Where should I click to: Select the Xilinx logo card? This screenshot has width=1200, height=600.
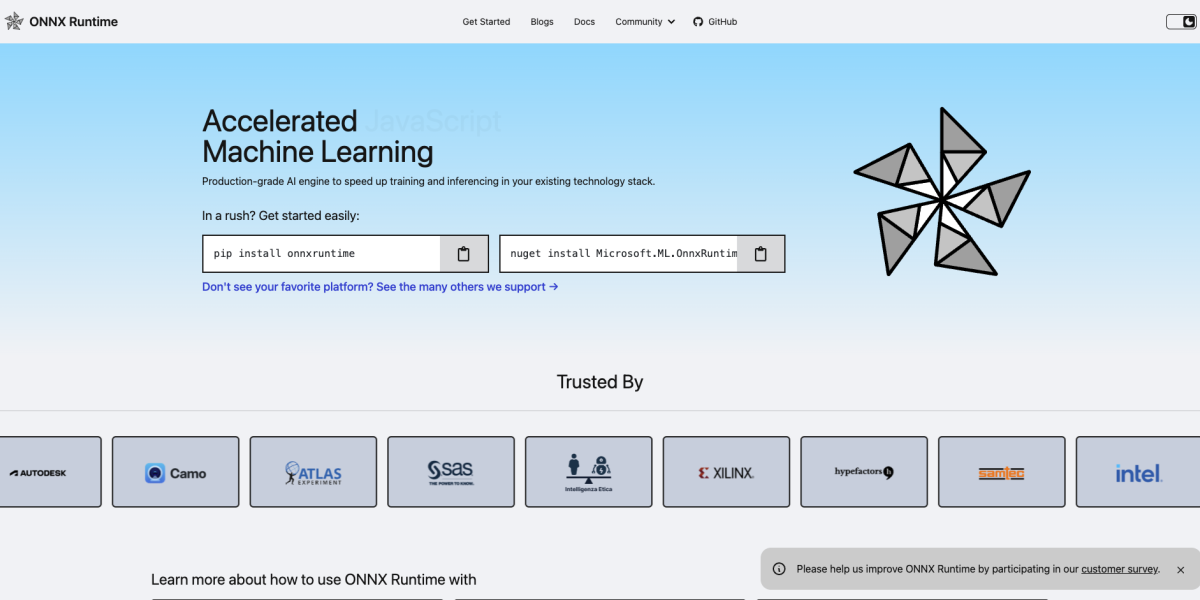[x=726, y=472]
